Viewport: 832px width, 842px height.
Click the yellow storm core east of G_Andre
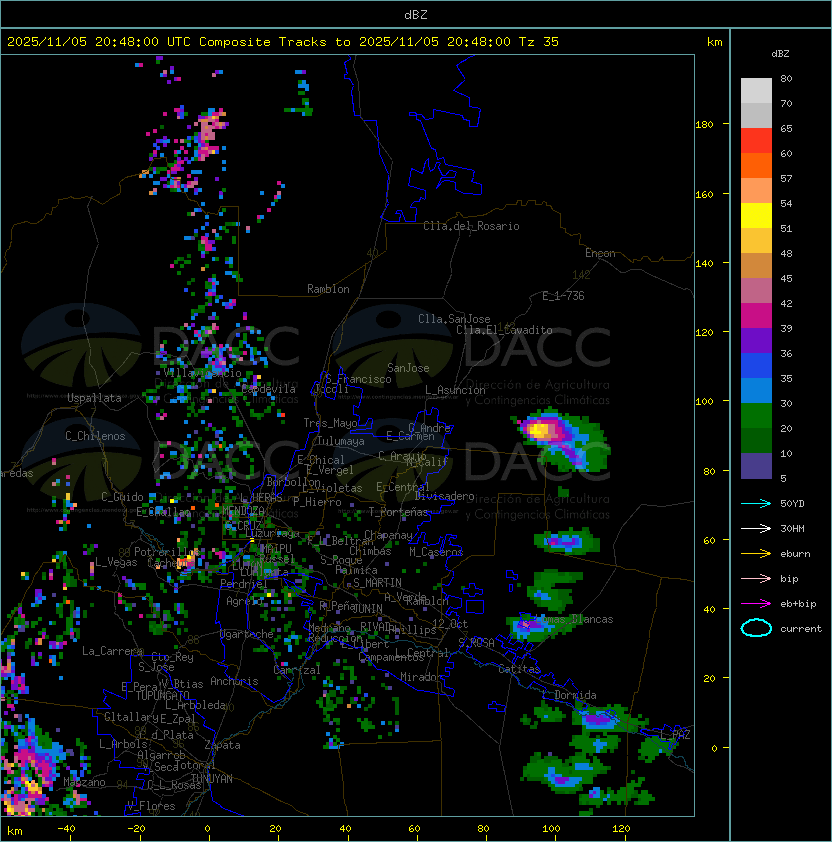click(x=540, y=430)
